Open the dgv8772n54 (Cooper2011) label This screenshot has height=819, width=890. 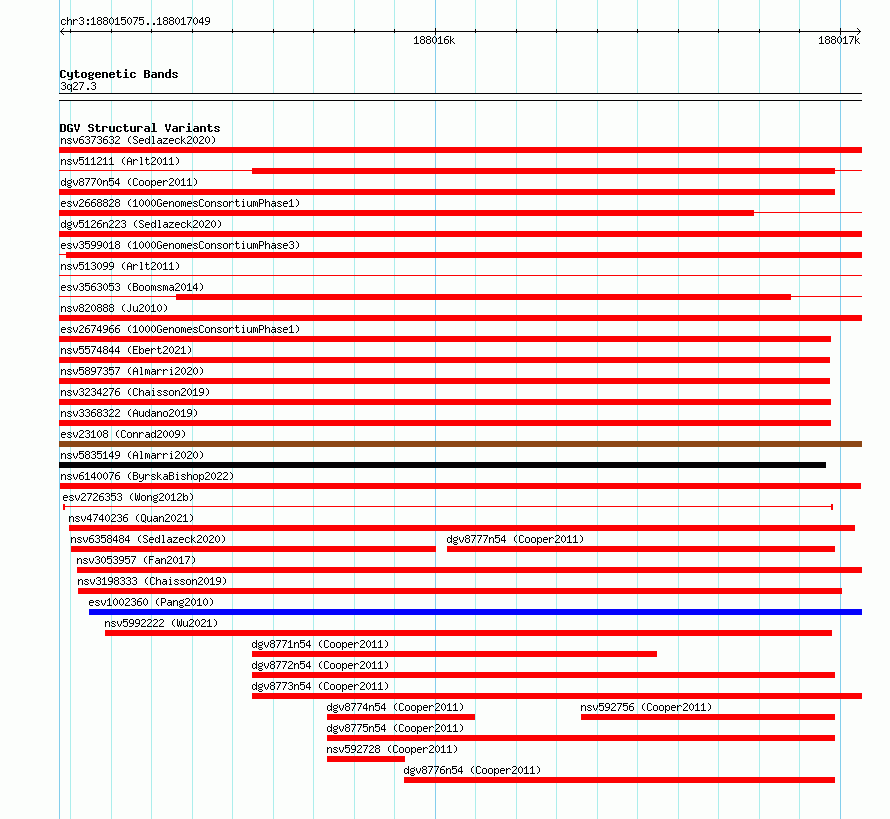tap(320, 665)
